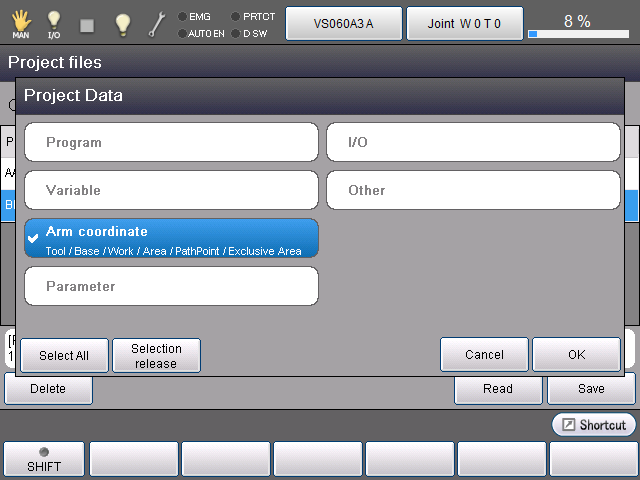Open the I/O lightbulb status icon
Image resolution: width=640 pixels, height=480 pixels.
pyautogui.click(x=54, y=23)
